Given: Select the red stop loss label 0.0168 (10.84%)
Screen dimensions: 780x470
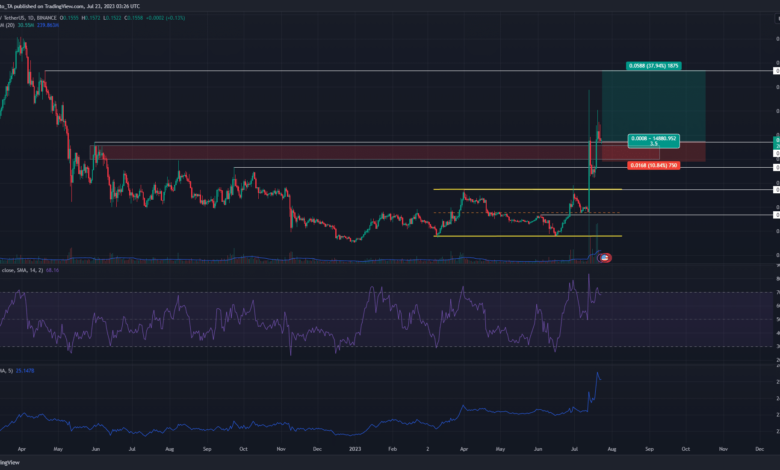Looking at the screenshot, I should (653, 165).
